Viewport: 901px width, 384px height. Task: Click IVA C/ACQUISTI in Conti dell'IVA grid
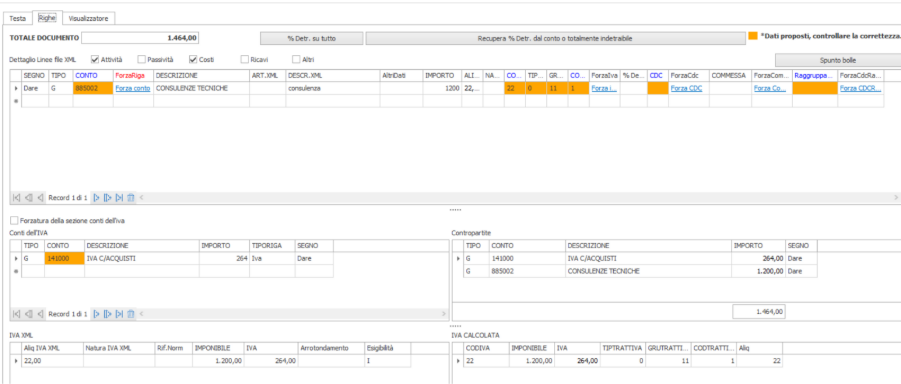pyautogui.click(x=141, y=259)
